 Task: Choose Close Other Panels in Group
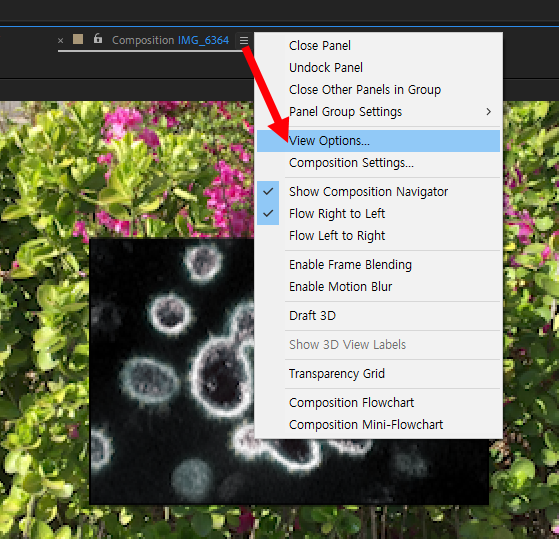[378, 90]
